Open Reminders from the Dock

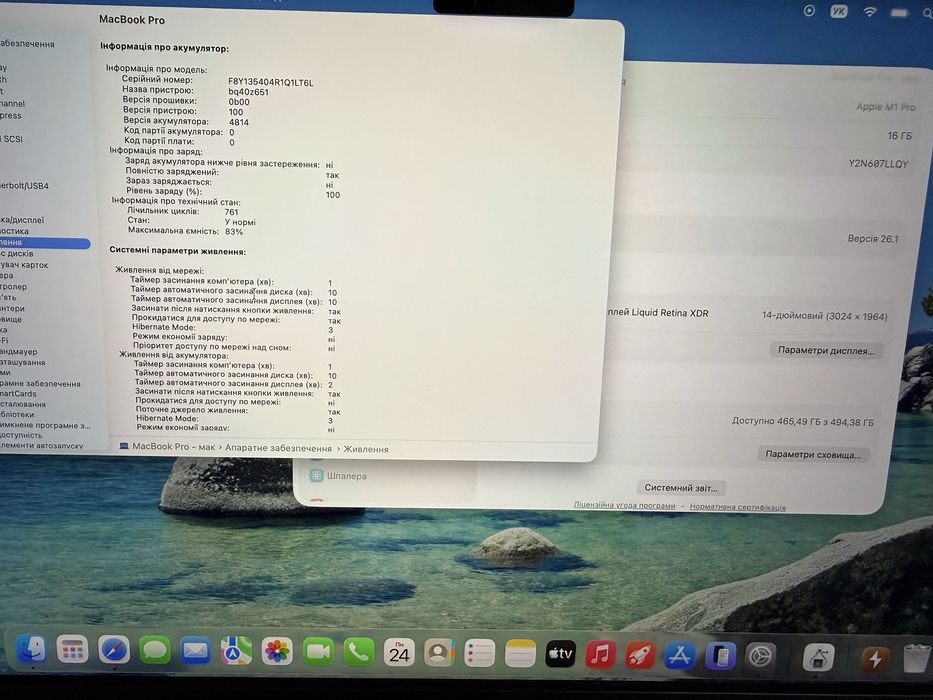pos(480,654)
